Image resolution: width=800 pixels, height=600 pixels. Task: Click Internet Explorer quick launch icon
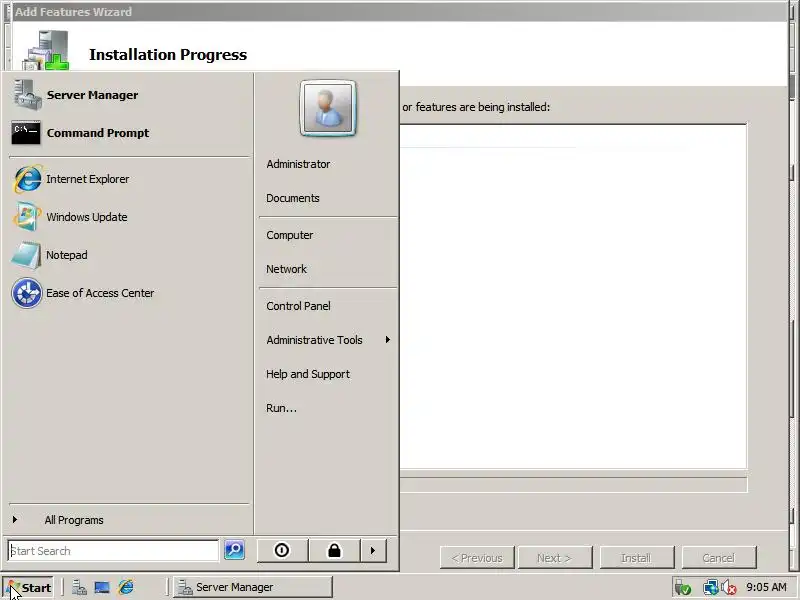[126, 588]
